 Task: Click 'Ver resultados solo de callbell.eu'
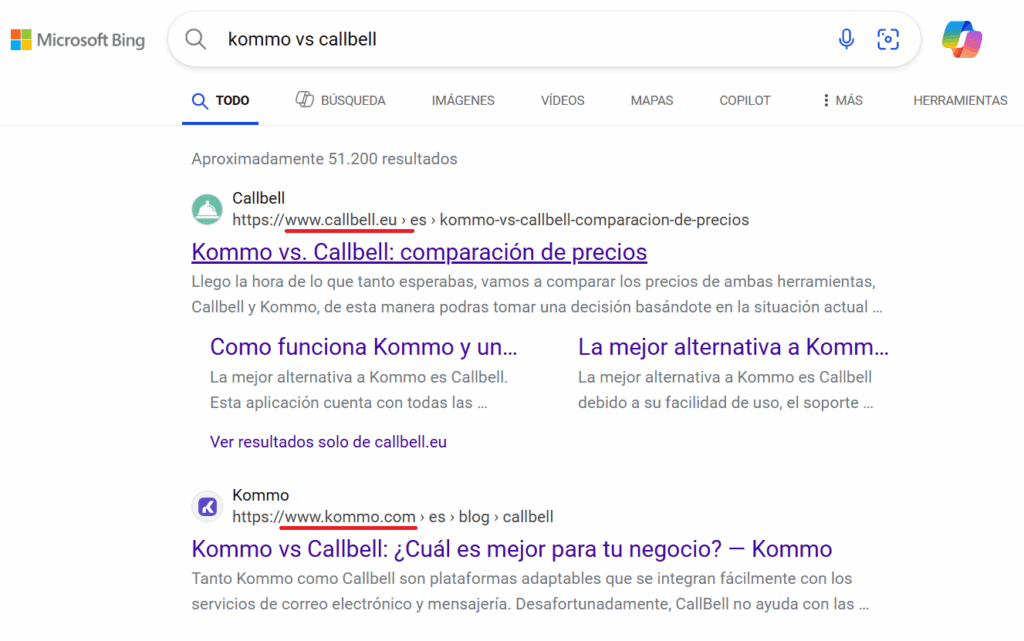328,441
